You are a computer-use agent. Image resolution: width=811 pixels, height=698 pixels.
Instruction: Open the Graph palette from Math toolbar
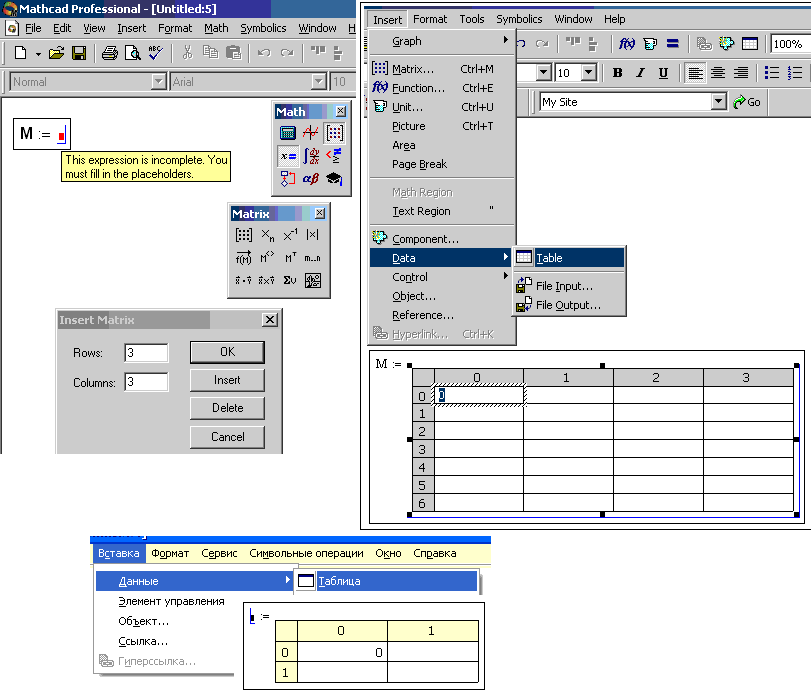point(310,133)
